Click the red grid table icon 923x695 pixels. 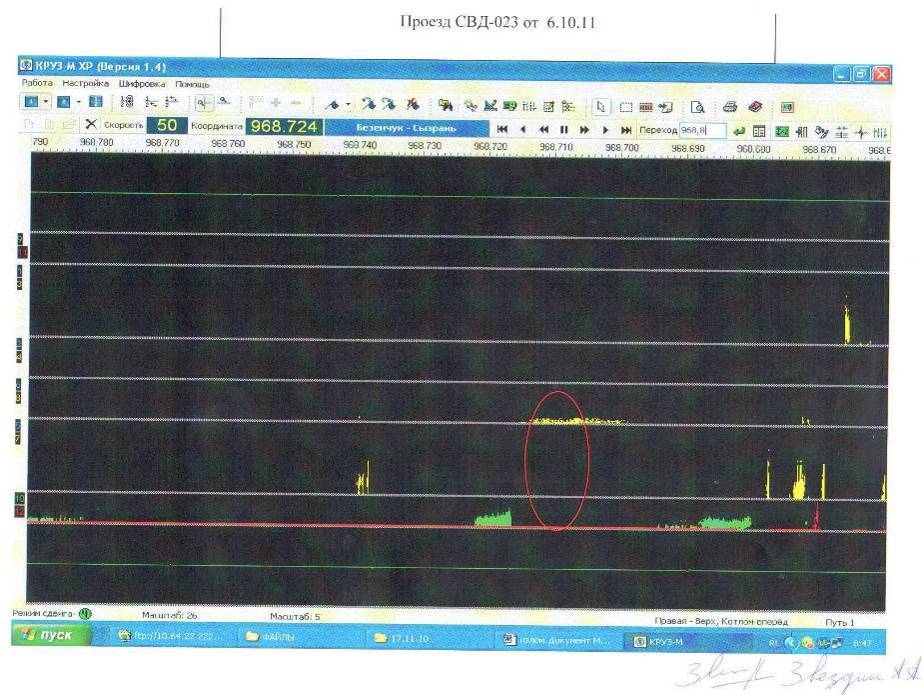[x=646, y=107]
